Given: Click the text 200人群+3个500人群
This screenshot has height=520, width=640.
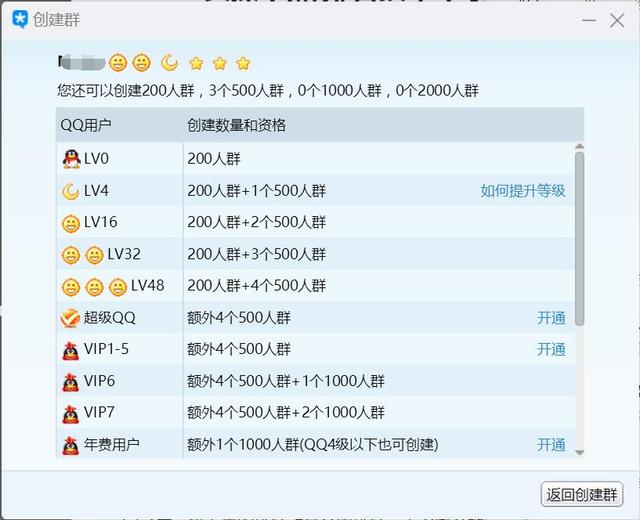Looking at the screenshot, I should 256,254.
